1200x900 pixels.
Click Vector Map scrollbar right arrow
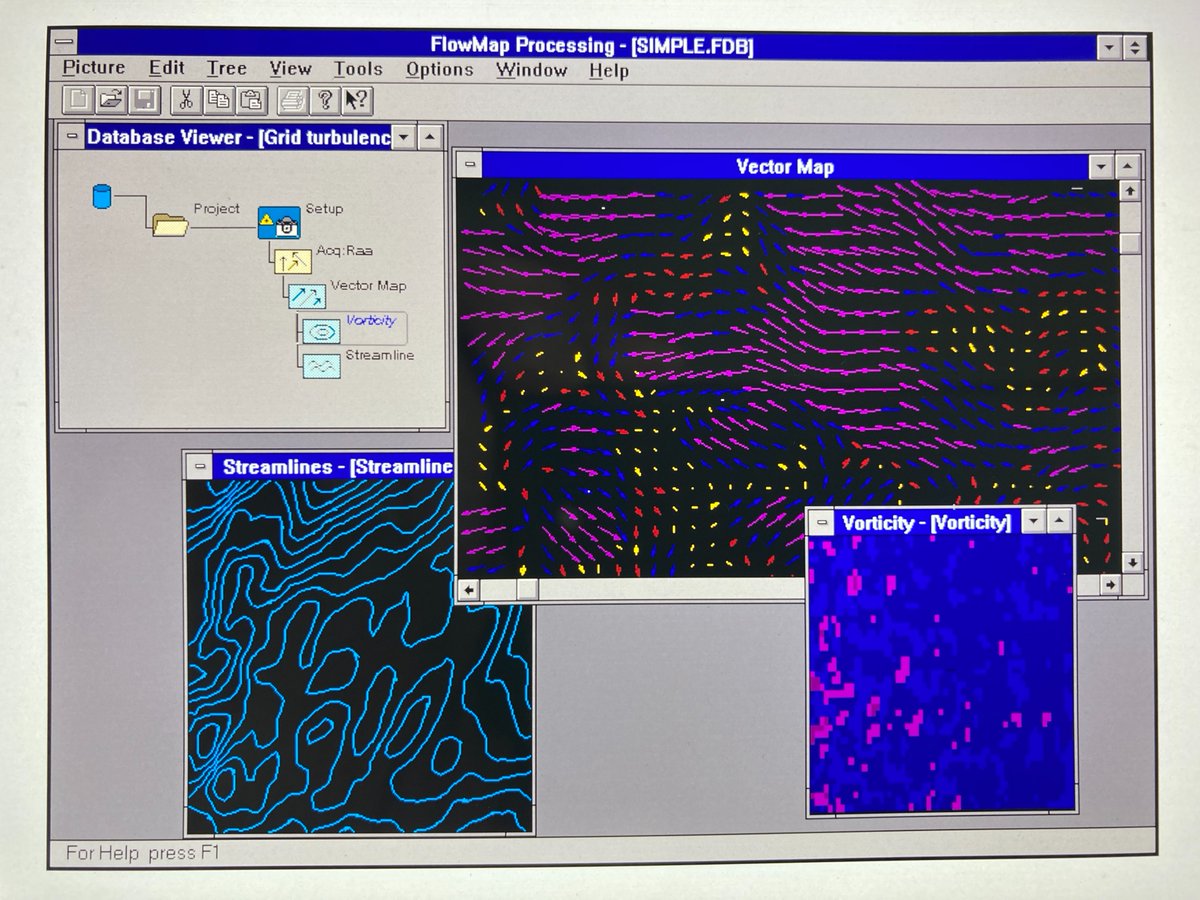pyautogui.click(x=1110, y=586)
